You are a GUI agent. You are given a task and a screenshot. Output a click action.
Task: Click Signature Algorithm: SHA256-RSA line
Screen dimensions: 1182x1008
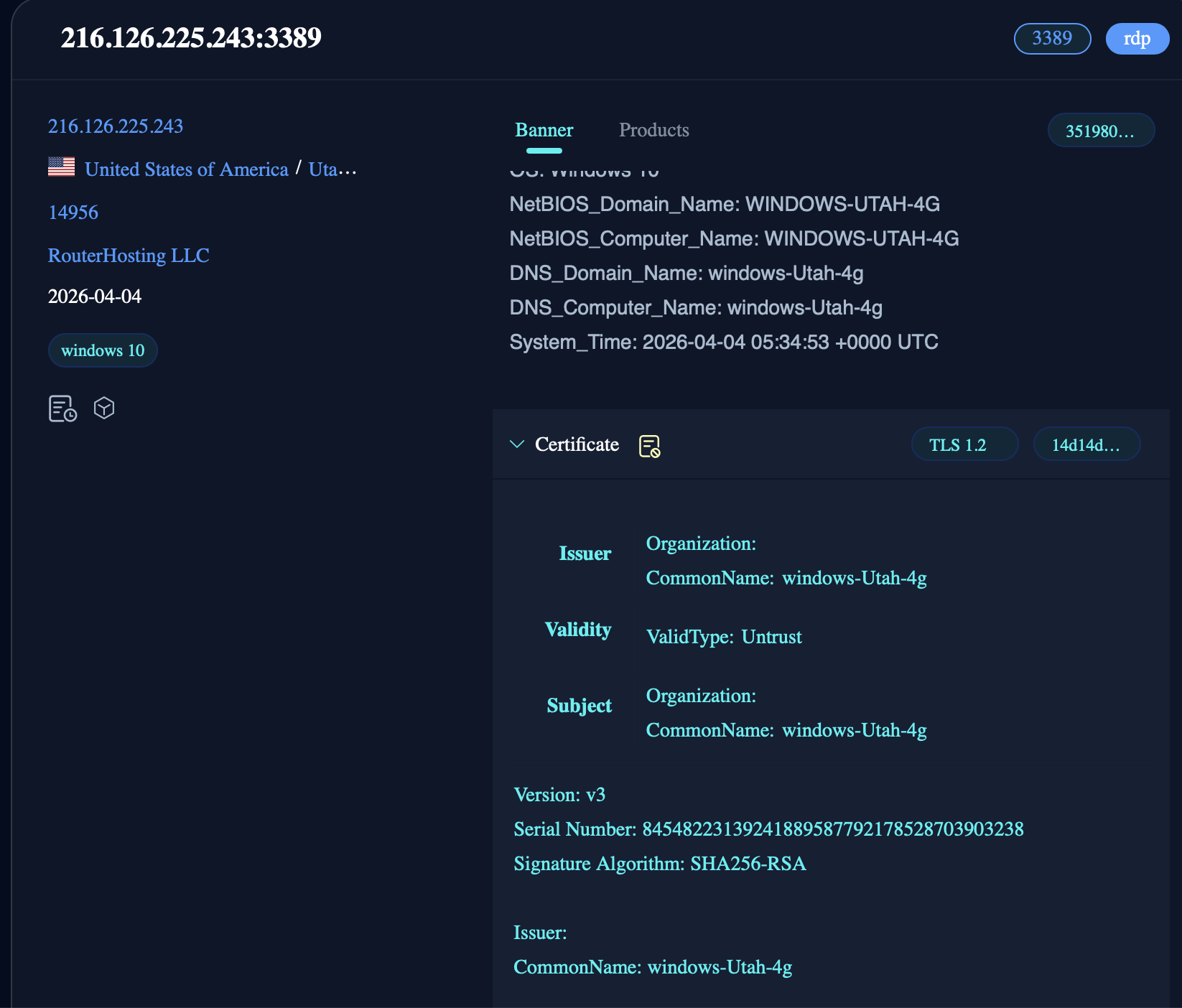pos(660,864)
